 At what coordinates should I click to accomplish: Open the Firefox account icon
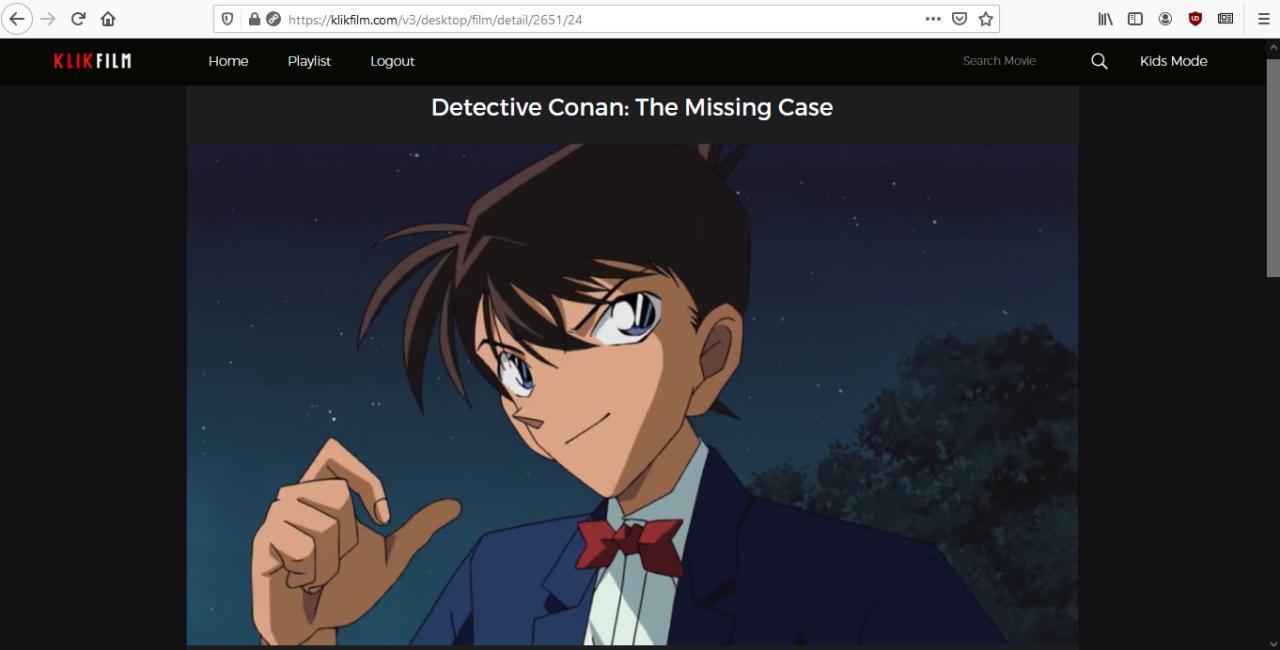[1165, 19]
